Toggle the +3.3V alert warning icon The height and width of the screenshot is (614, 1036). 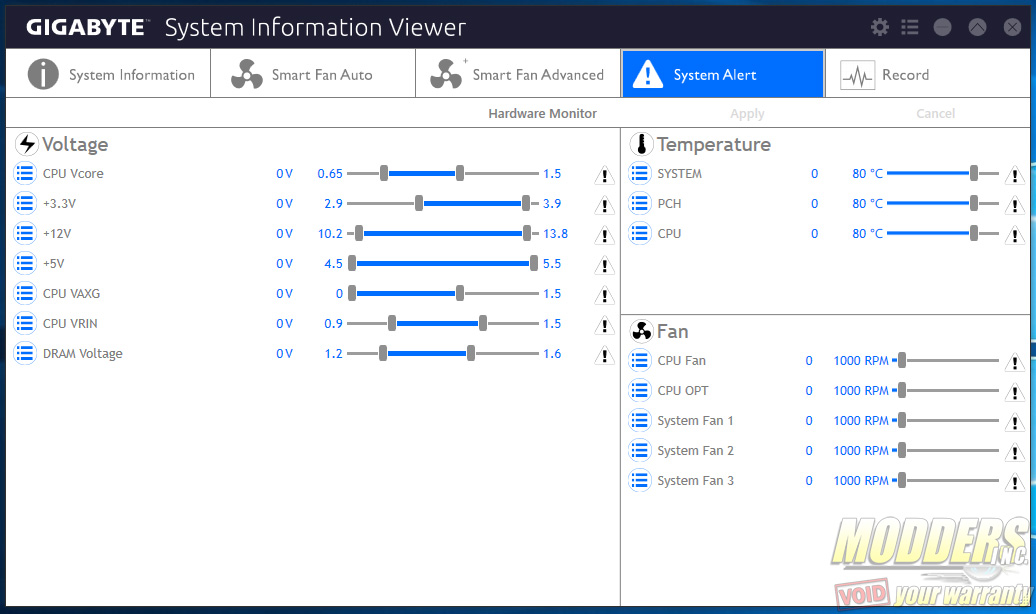tap(604, 205)
